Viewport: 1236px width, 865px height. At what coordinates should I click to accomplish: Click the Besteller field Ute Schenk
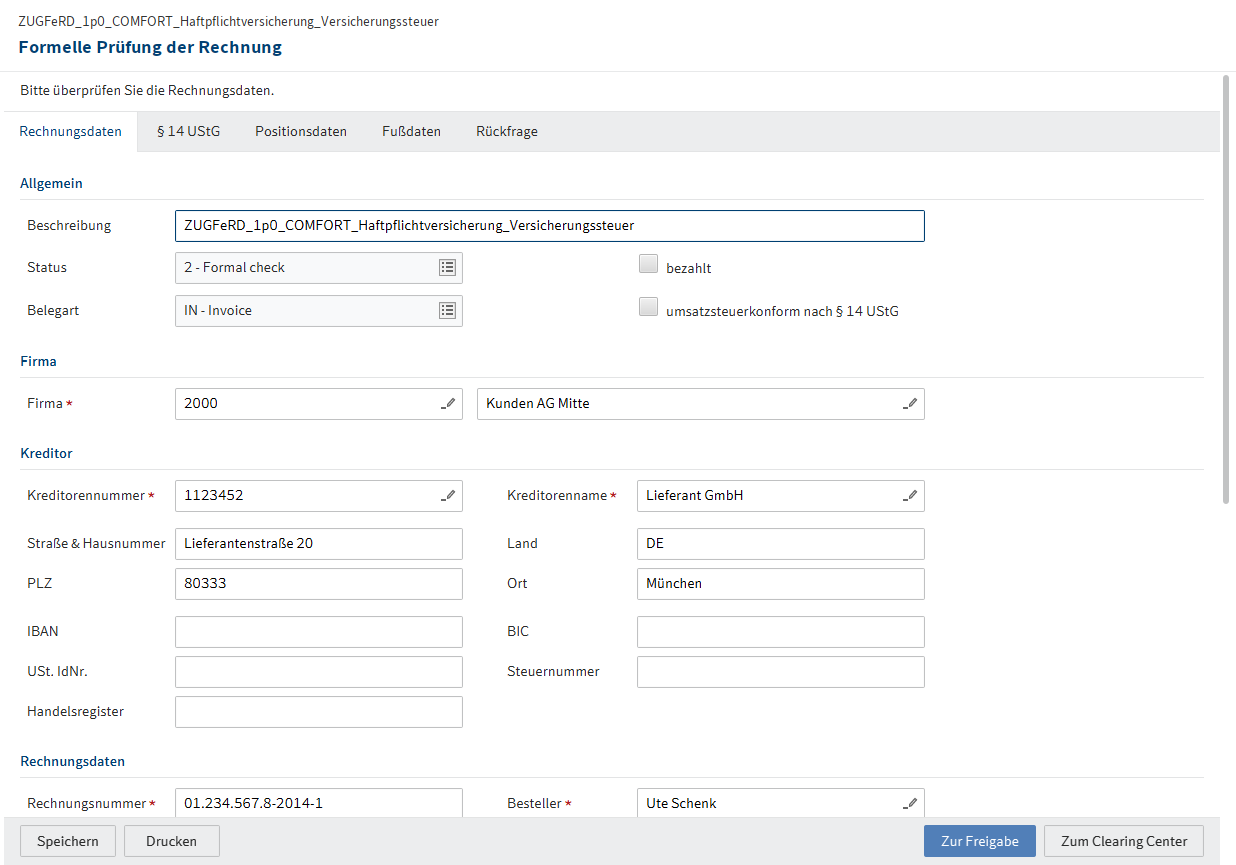[x=781, y=803]
